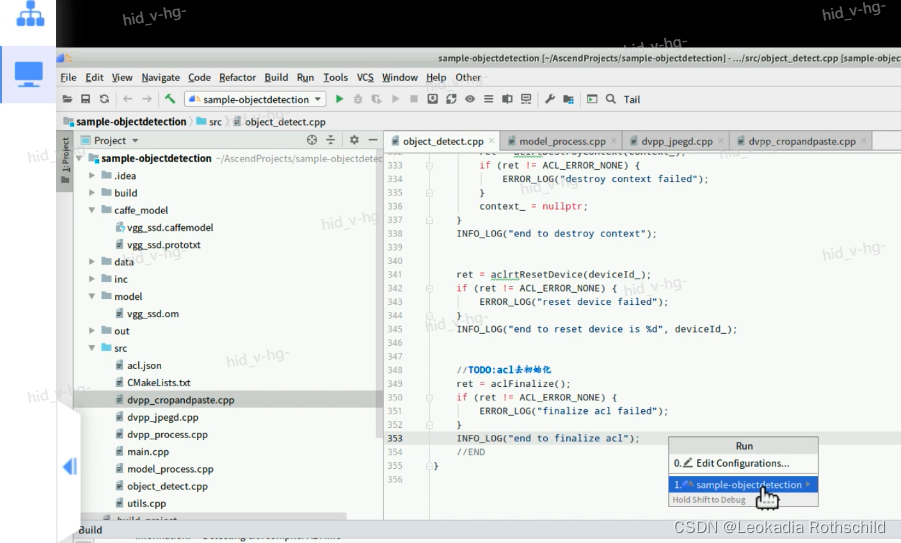901x543 pixels.
Task: Expand the out folder
Action: tap(91, 330)
